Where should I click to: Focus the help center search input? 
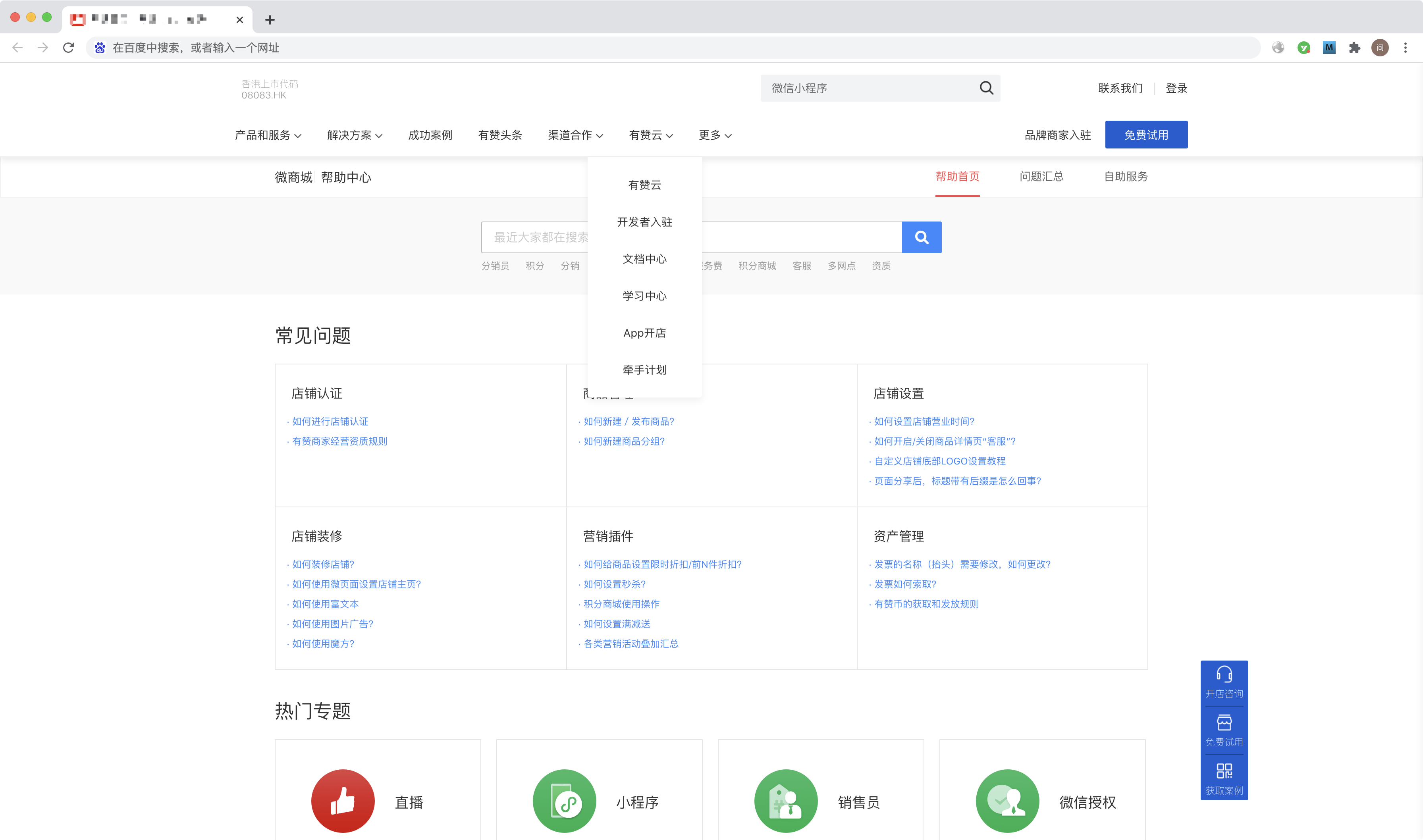pos(692,237)
